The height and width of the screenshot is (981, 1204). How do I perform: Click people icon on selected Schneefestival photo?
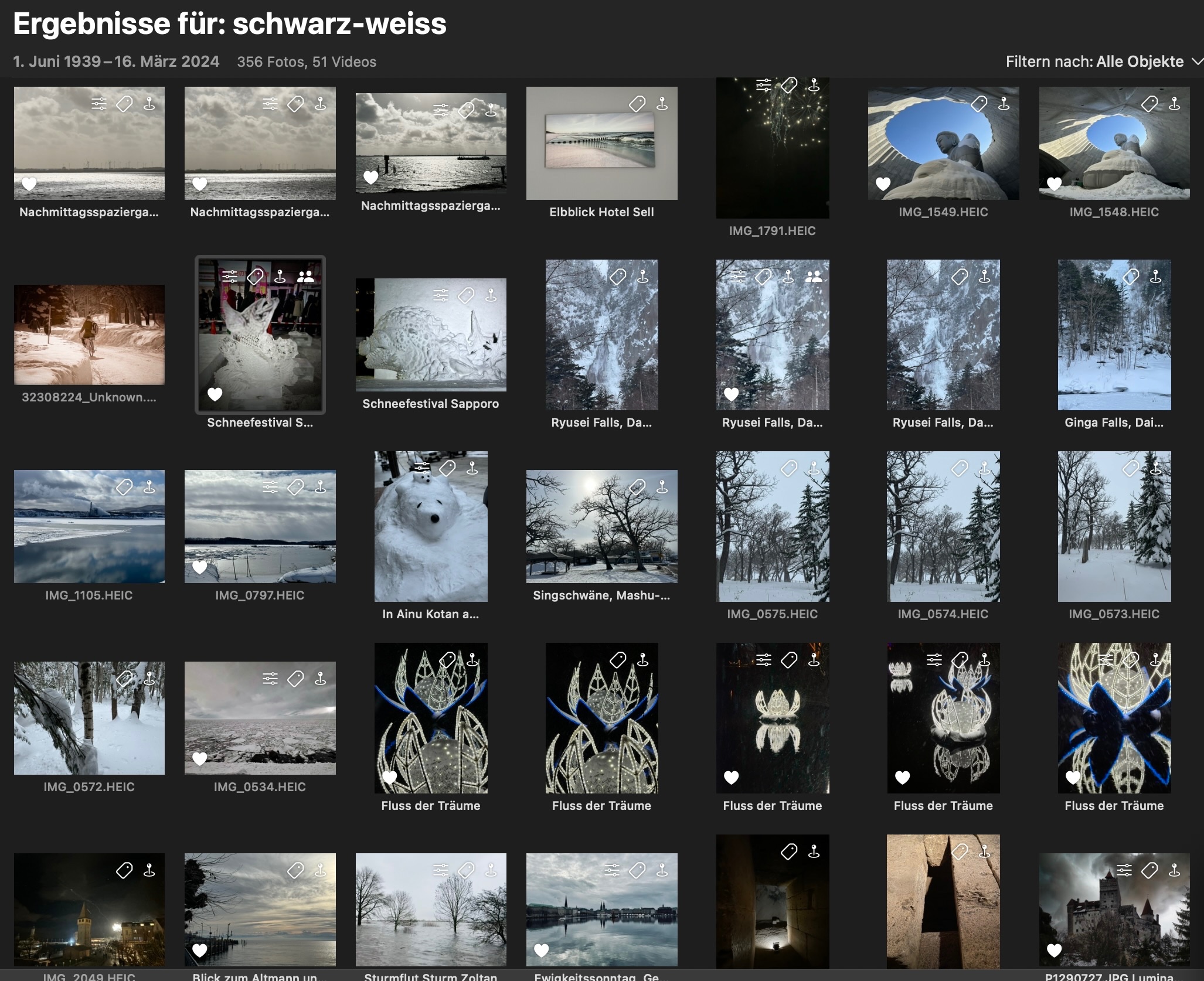(305, 277)
